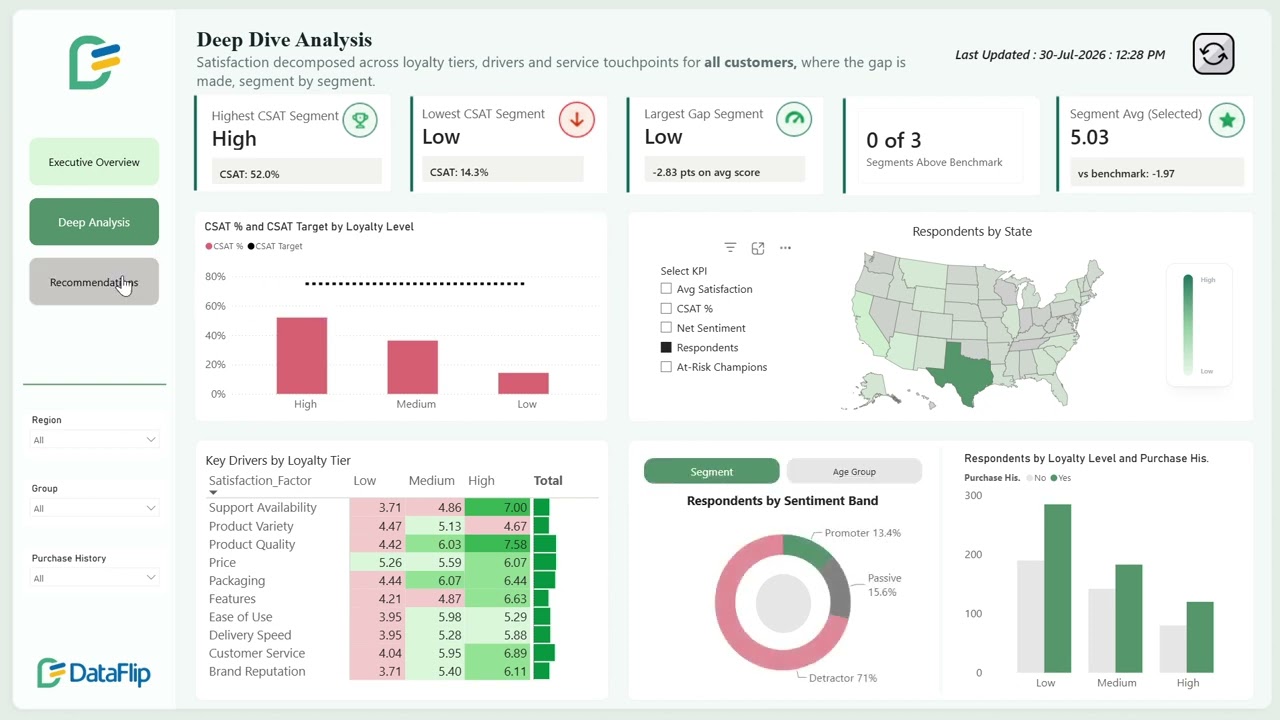Go to Executive Overview page
1280x720 pixels.
point(94,162)
